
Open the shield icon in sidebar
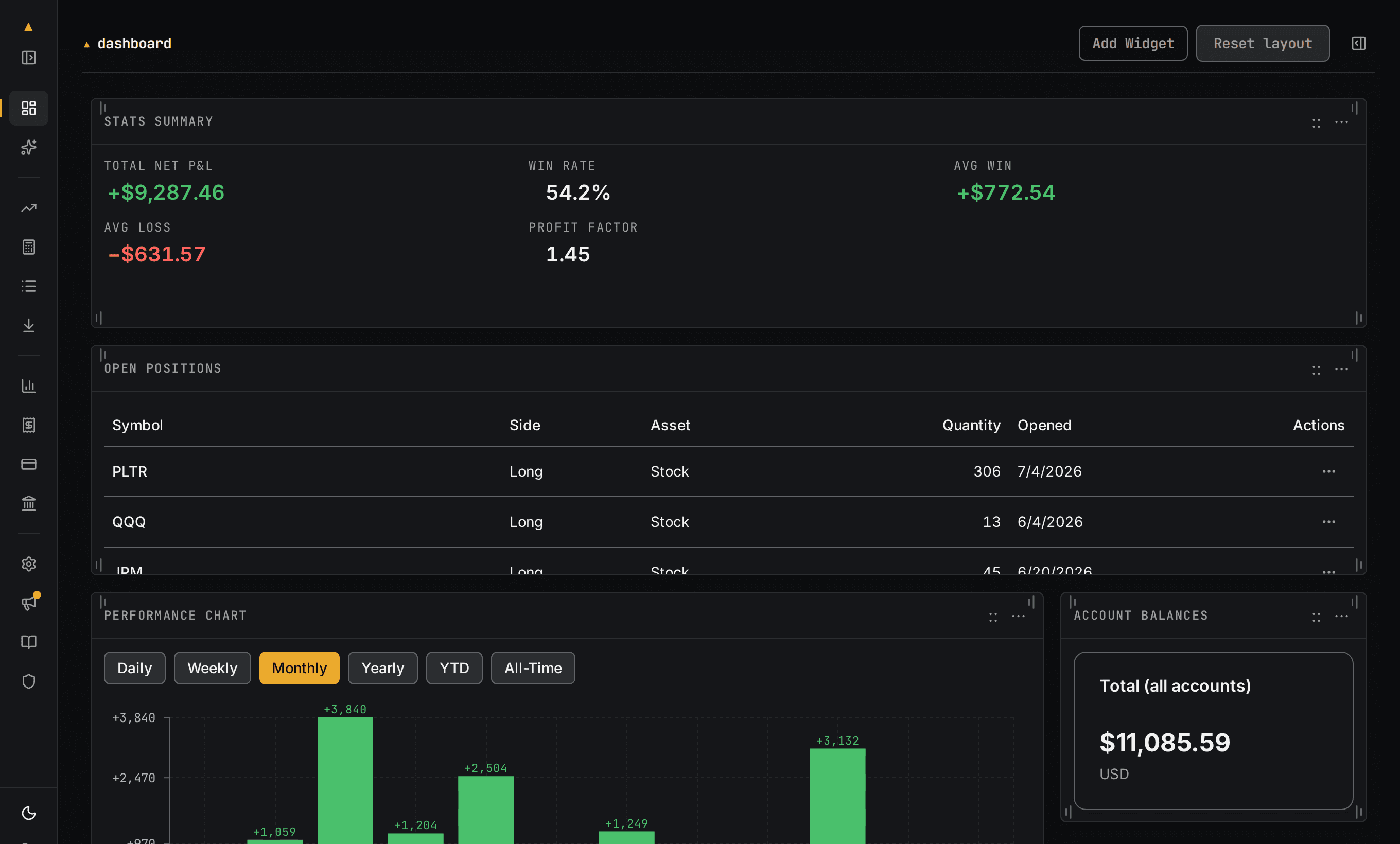click(28, 681)
